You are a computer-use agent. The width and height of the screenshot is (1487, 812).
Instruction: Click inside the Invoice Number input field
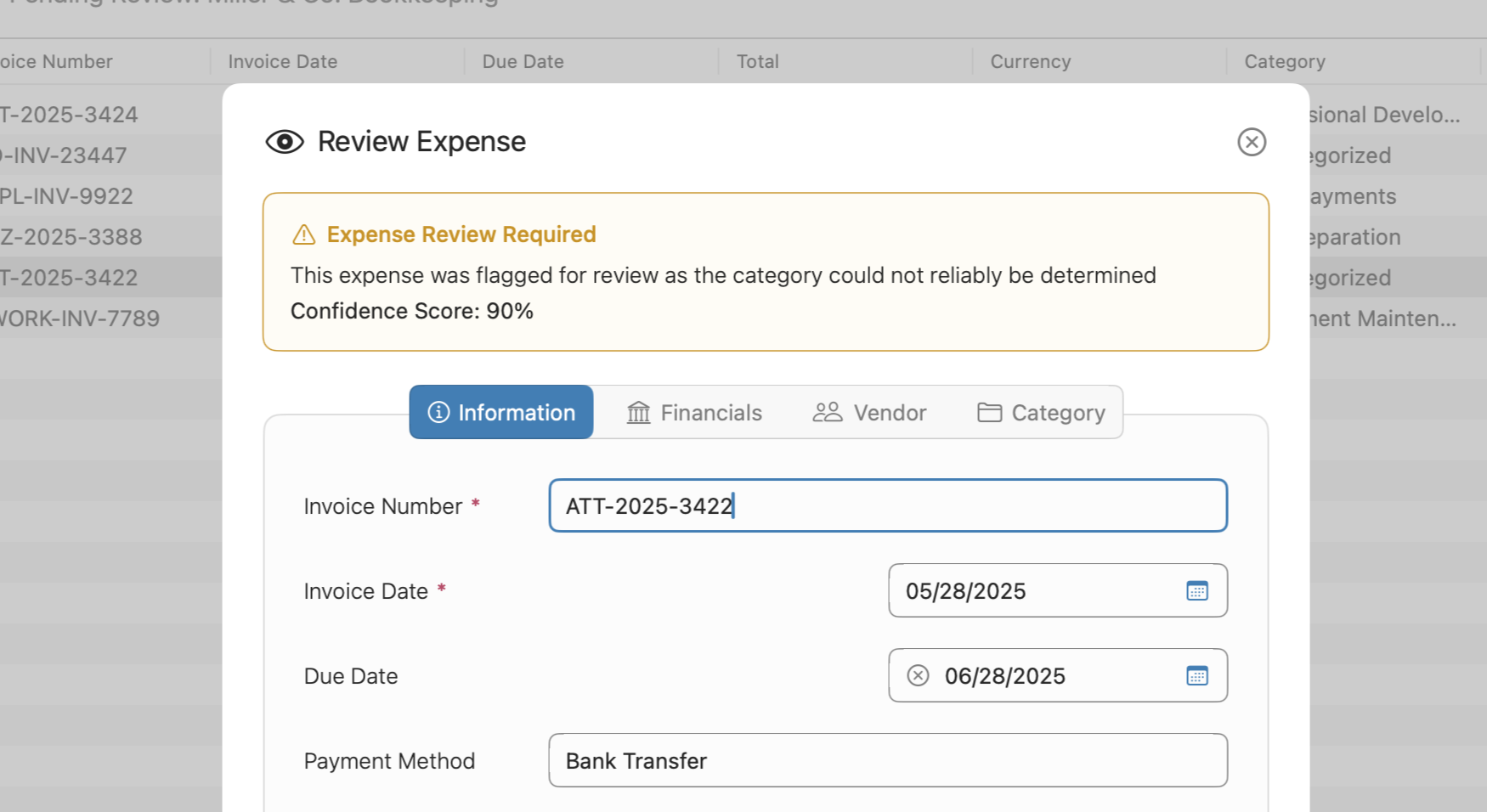(887, 505)
